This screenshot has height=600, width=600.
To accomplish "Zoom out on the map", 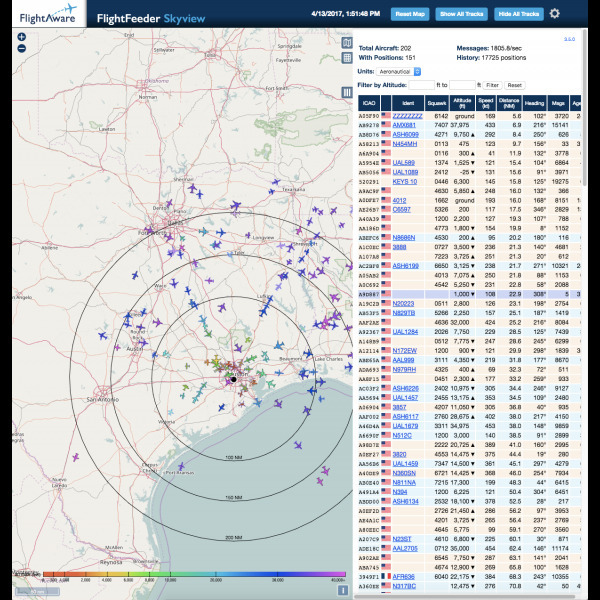I will click(22, 48).
